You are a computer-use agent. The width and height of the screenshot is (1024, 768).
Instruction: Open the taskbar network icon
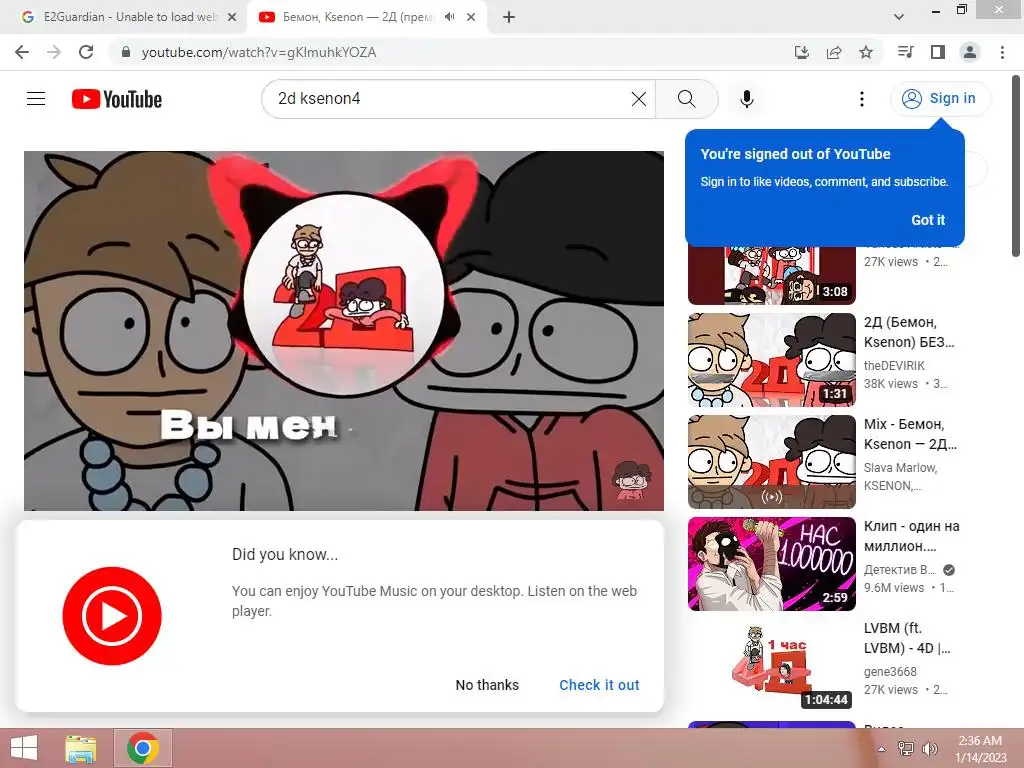(x=906, y=748)
